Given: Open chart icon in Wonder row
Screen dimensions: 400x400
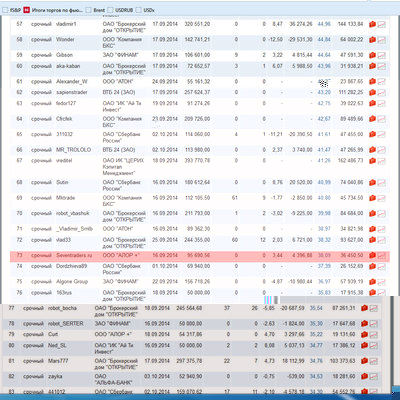Looking at the screenshot, I should 382,40.
